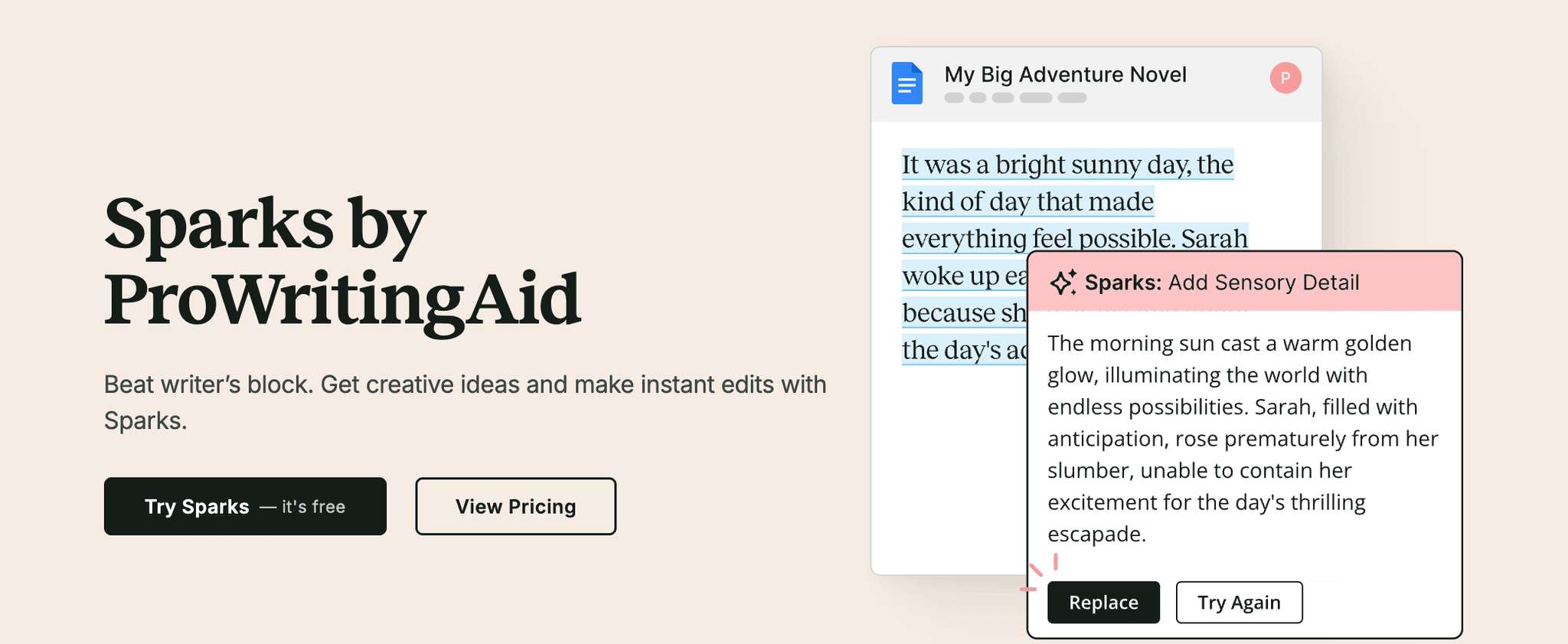Click the highlighted line starting "the day's"
1568x644 pixels.
click(963, 350)
